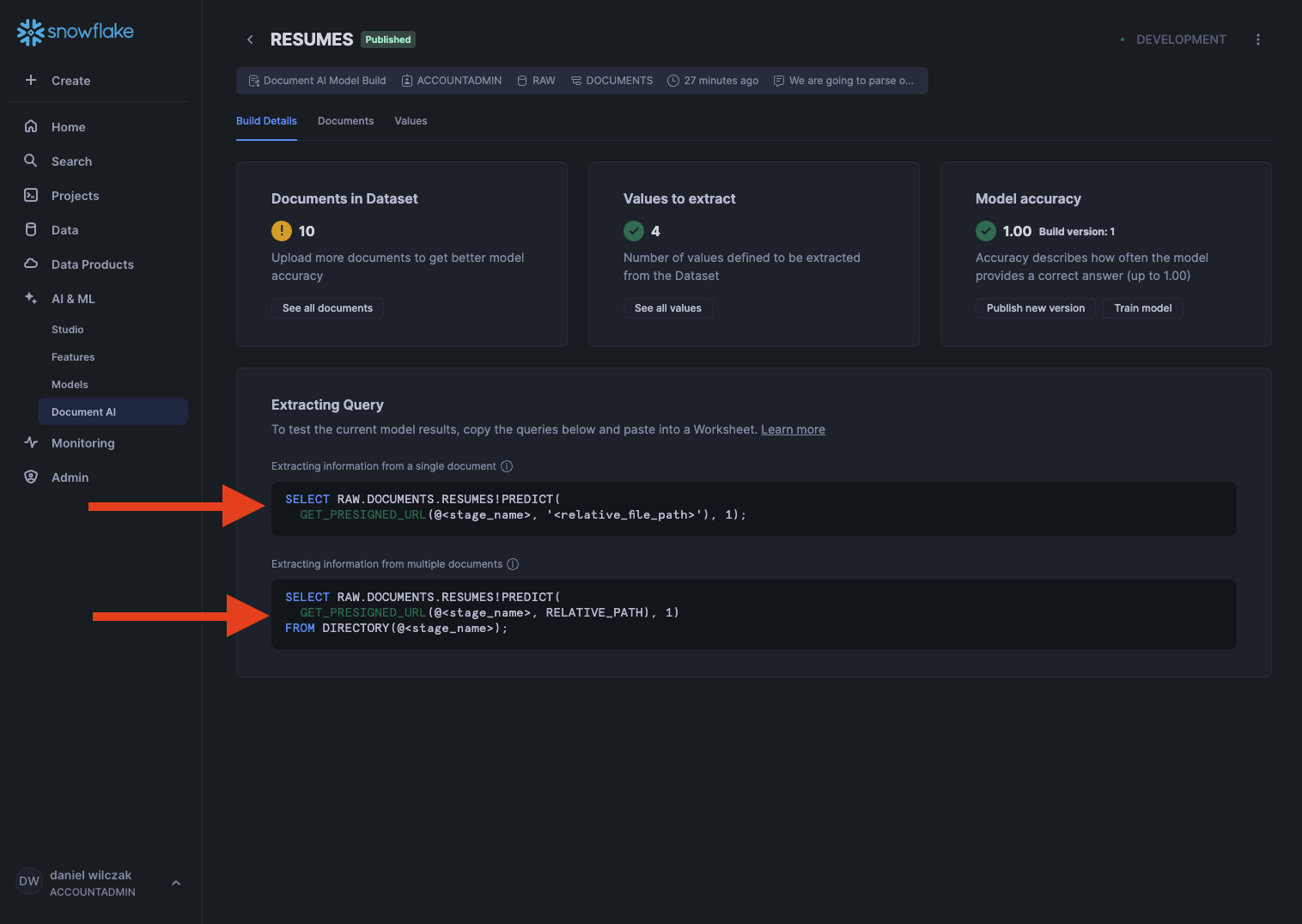Click the Train model button
This screenshot has width=1302, height=924.
tap(1142, 308)
